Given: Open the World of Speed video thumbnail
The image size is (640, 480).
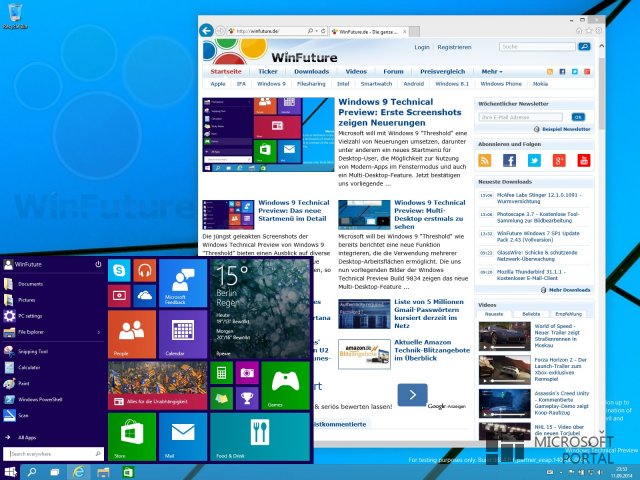Looking at the screenshot, I should 504,336.
